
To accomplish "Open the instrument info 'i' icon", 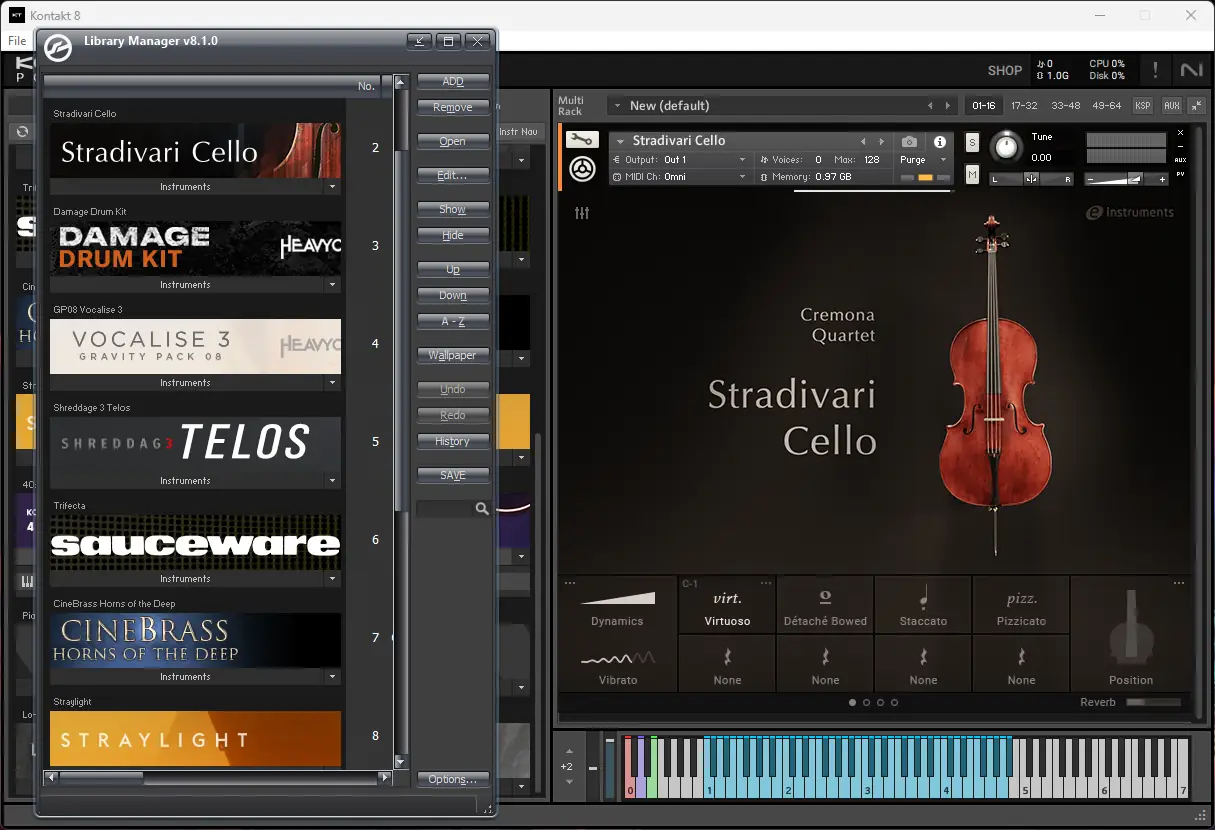I will pyautogui.click(x=938, y=141).
